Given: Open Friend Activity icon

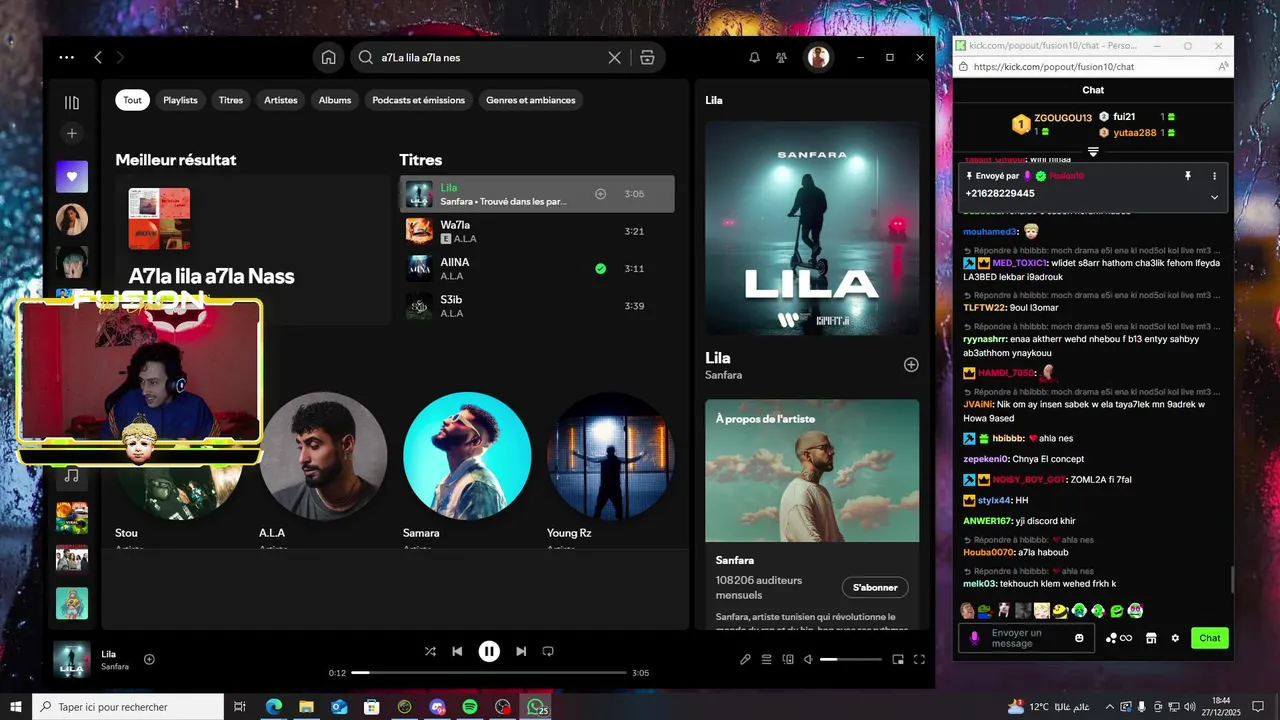Looking at the screenshot, I should 782,58.
